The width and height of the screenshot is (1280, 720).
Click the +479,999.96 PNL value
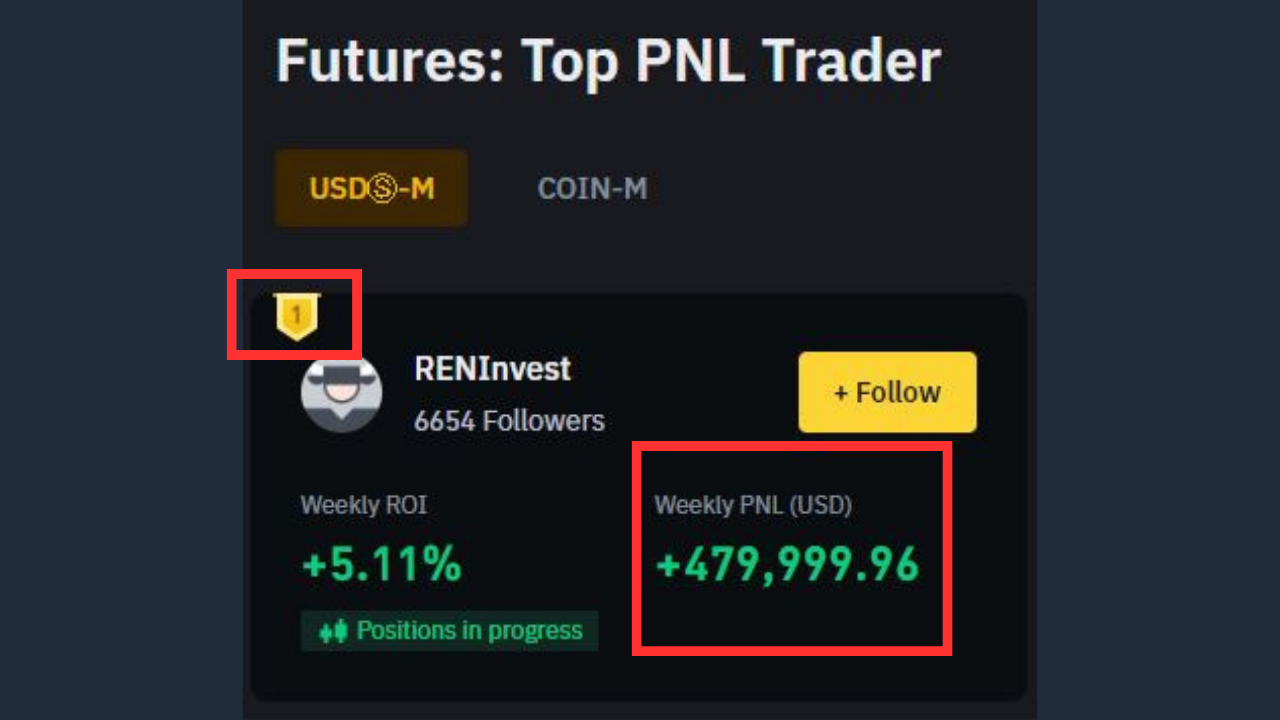(x=787, y=565)
